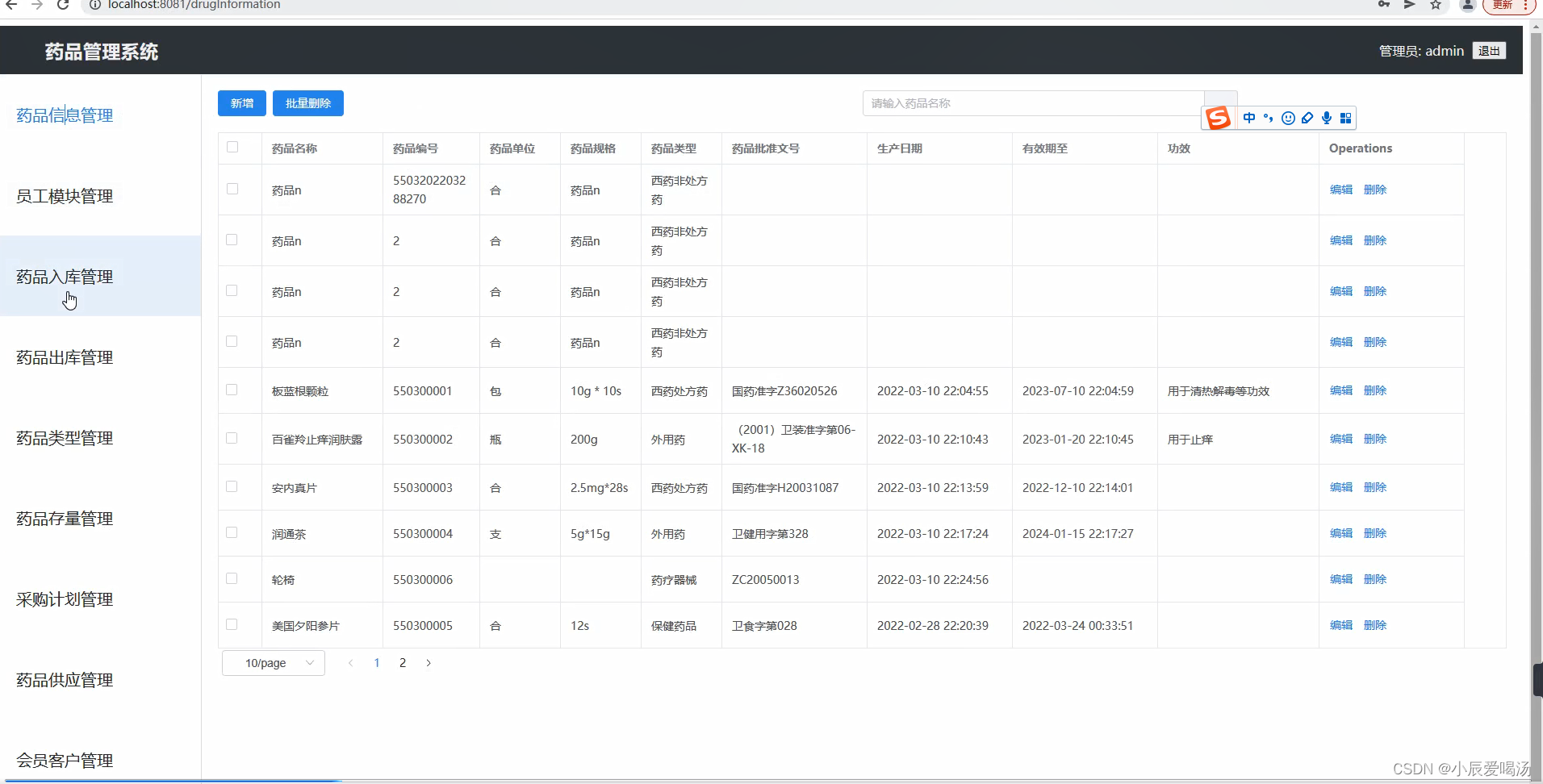Viewport: 1543px width, 784px height.
Task: Click the site info icon in address bar
Action: (94, 5)
